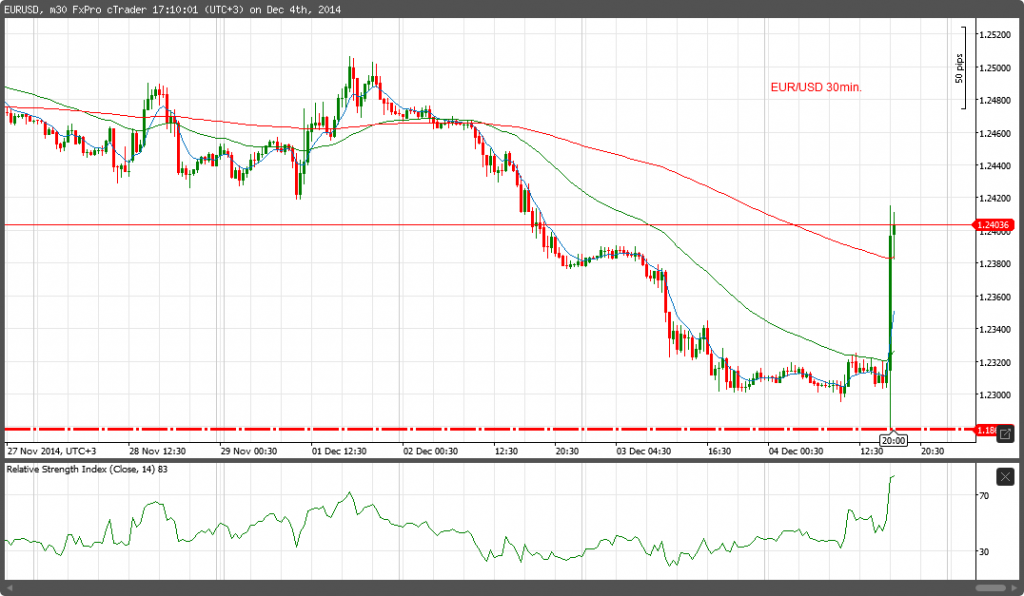1024x596 pixels.
Task: Open the pop-out icon beside the 1.18 label
Action: [1006, 432]
